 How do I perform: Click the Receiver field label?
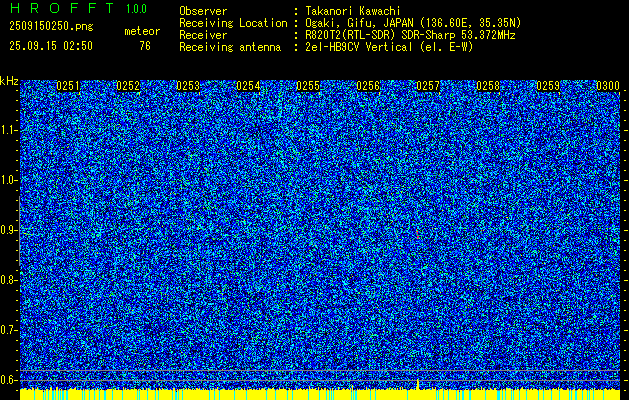203,35
